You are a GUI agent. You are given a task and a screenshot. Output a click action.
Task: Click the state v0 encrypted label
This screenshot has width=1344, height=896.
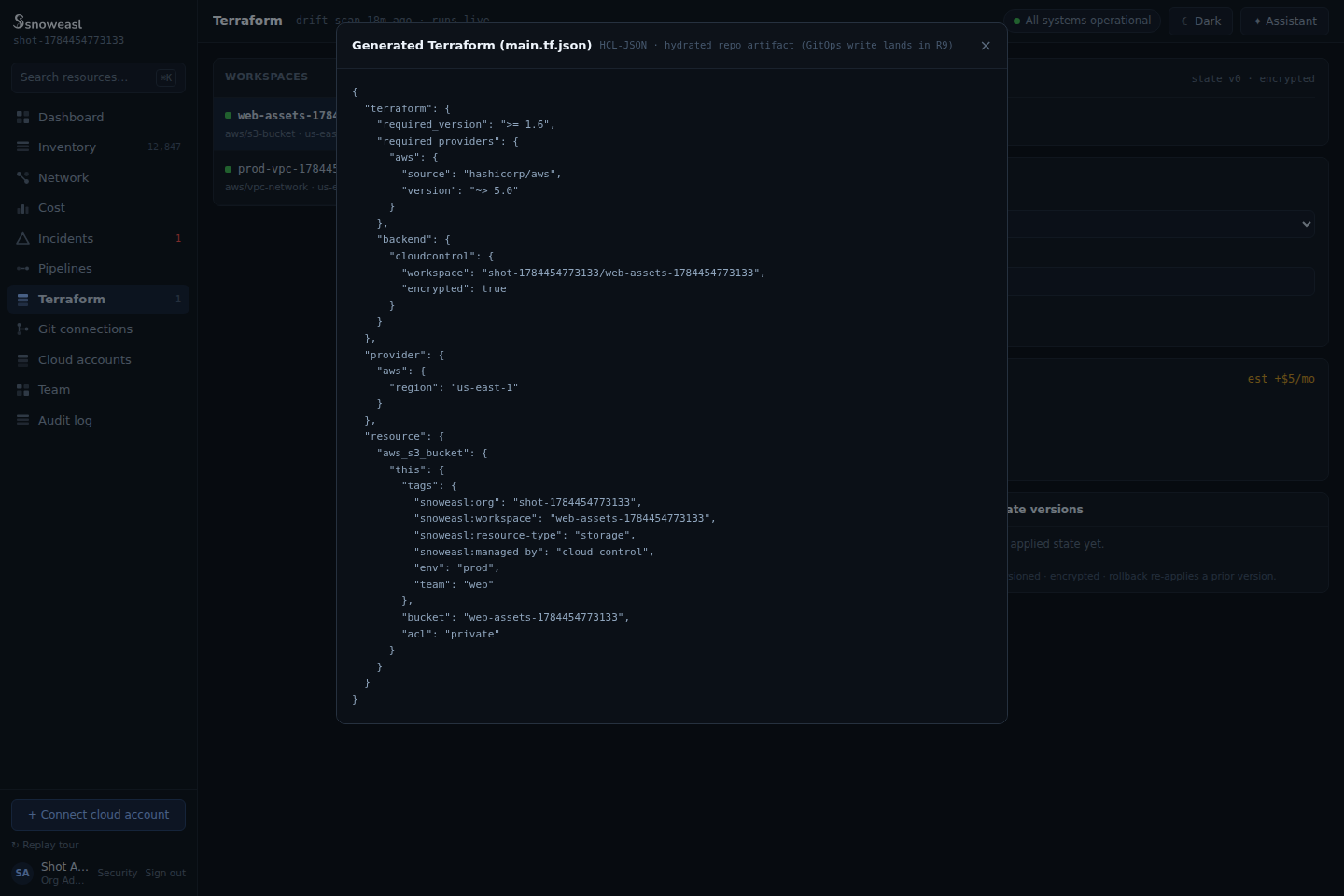coord(1253,79)
